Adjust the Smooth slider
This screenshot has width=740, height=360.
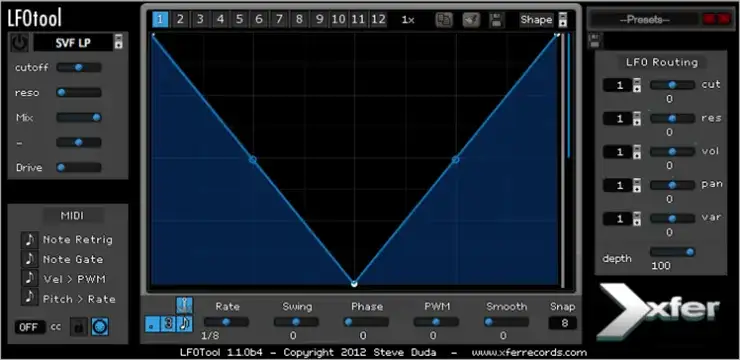[506, 322]
